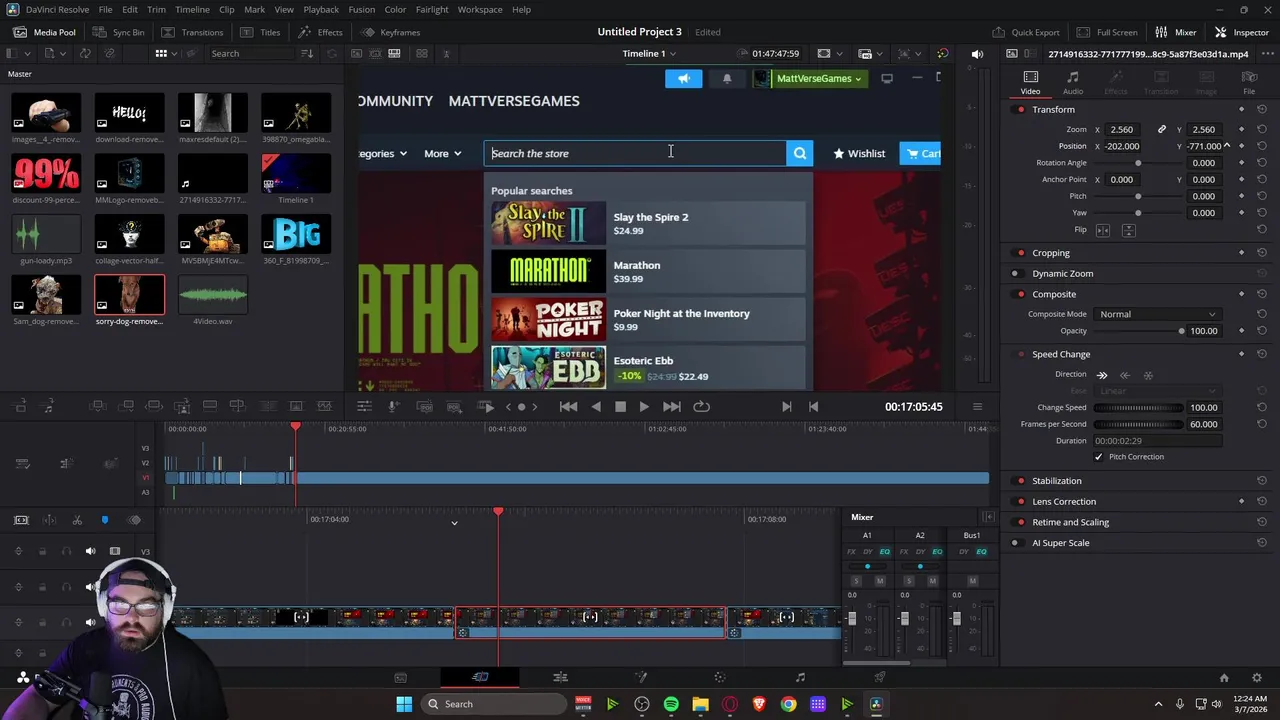Mute the viewer audio speaker icon

pos(977,53)
